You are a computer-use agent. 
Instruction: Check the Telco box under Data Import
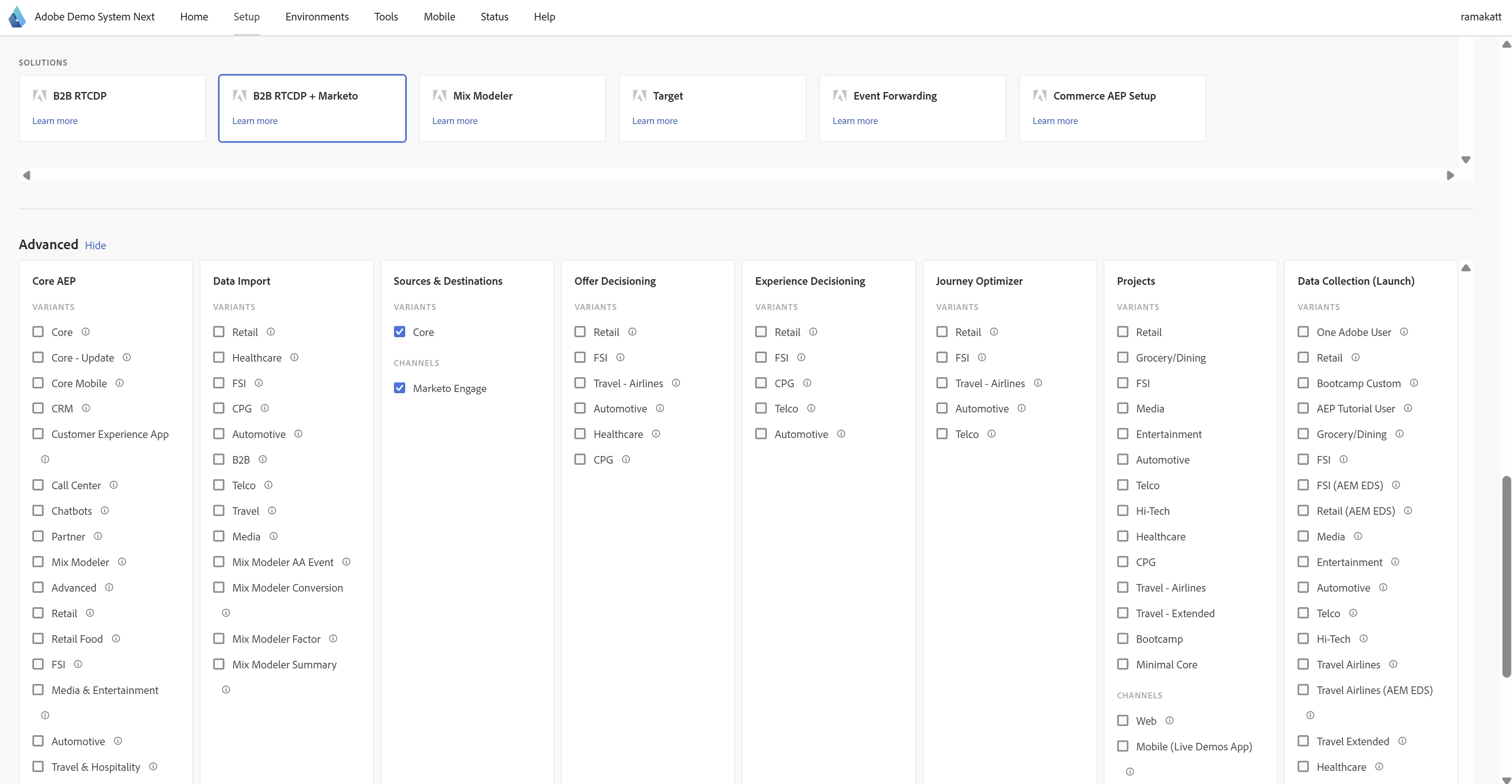(x=219, y=485)
